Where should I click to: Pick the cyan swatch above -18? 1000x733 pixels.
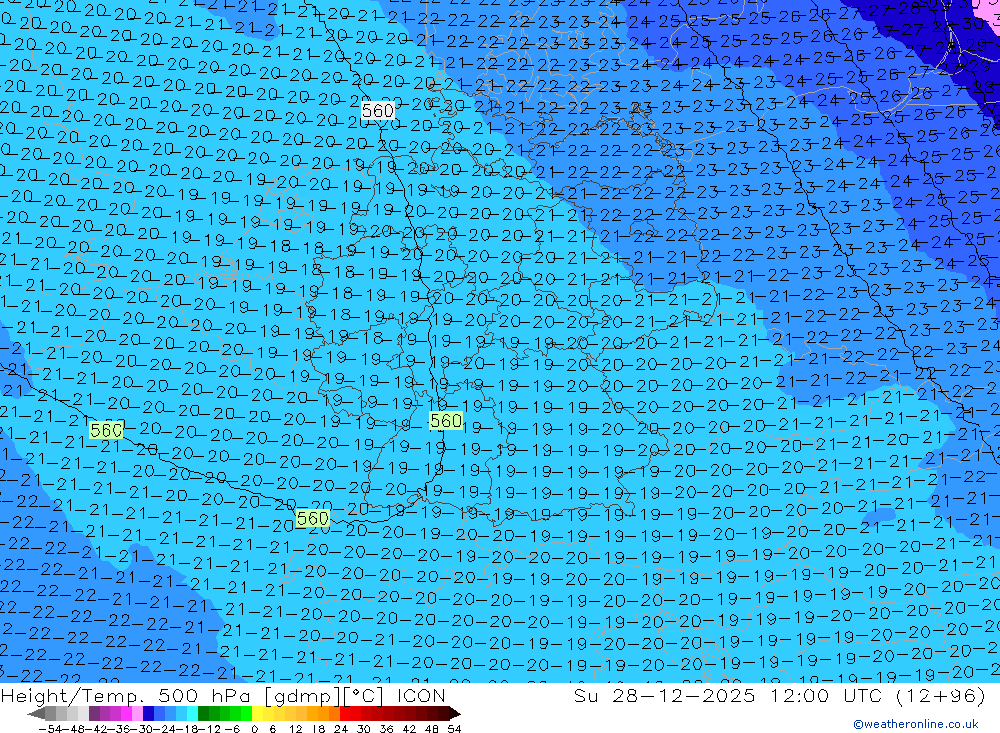[x=192, y=713]
